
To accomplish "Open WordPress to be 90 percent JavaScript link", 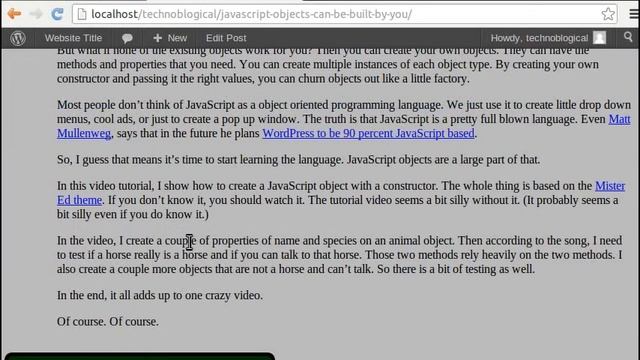I will pyautogui.click(x=368, y=133).
